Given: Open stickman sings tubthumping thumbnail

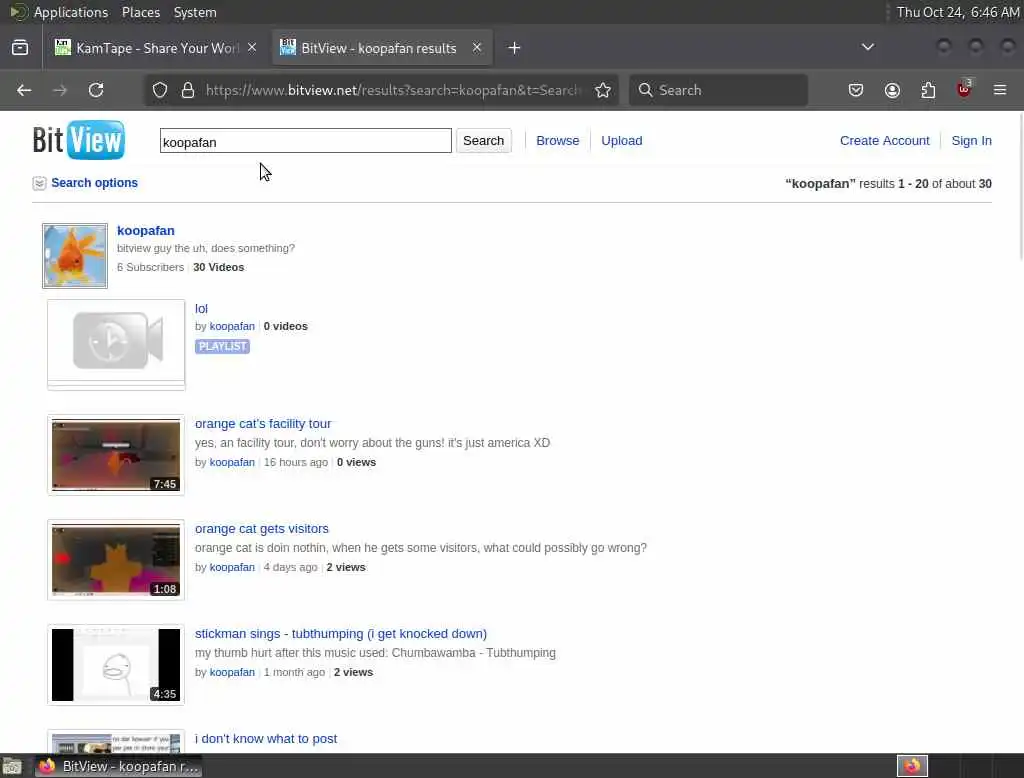Looking at the screenshot, I should (116, 665).
